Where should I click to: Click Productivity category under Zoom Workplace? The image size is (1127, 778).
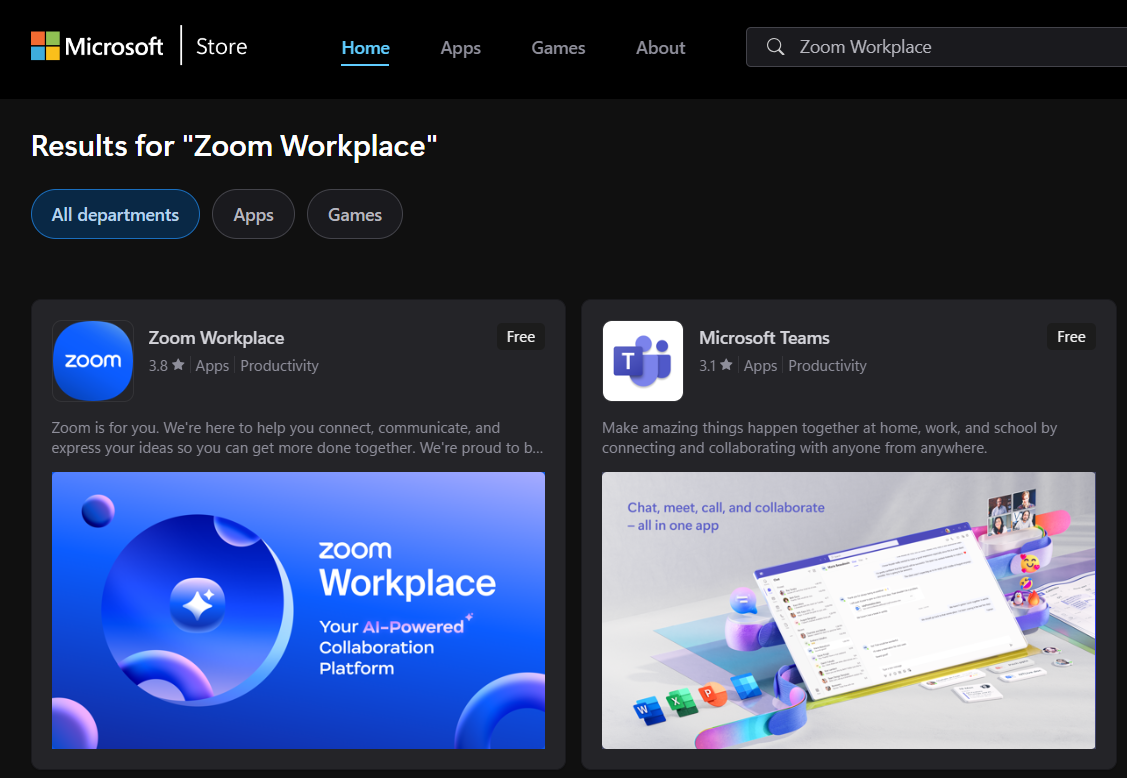[279, 365]
